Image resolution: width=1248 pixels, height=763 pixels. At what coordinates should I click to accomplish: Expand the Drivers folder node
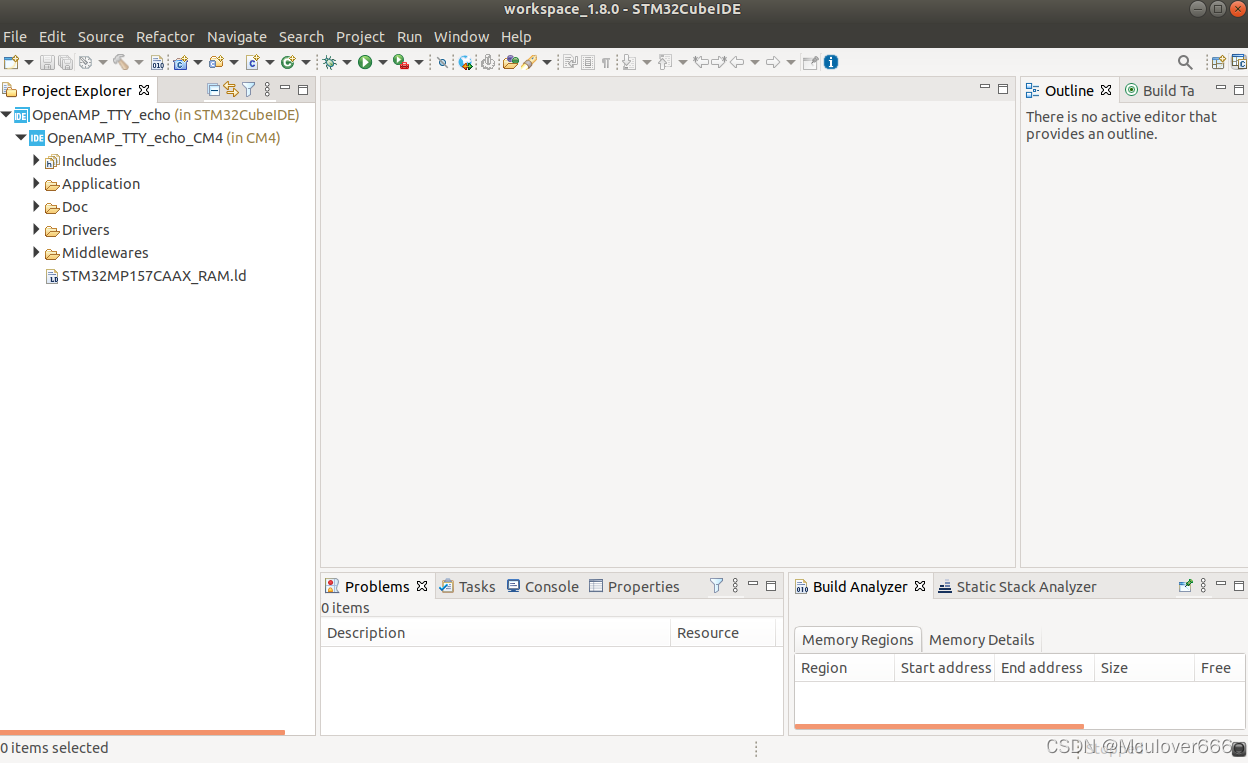pos(37,229)
